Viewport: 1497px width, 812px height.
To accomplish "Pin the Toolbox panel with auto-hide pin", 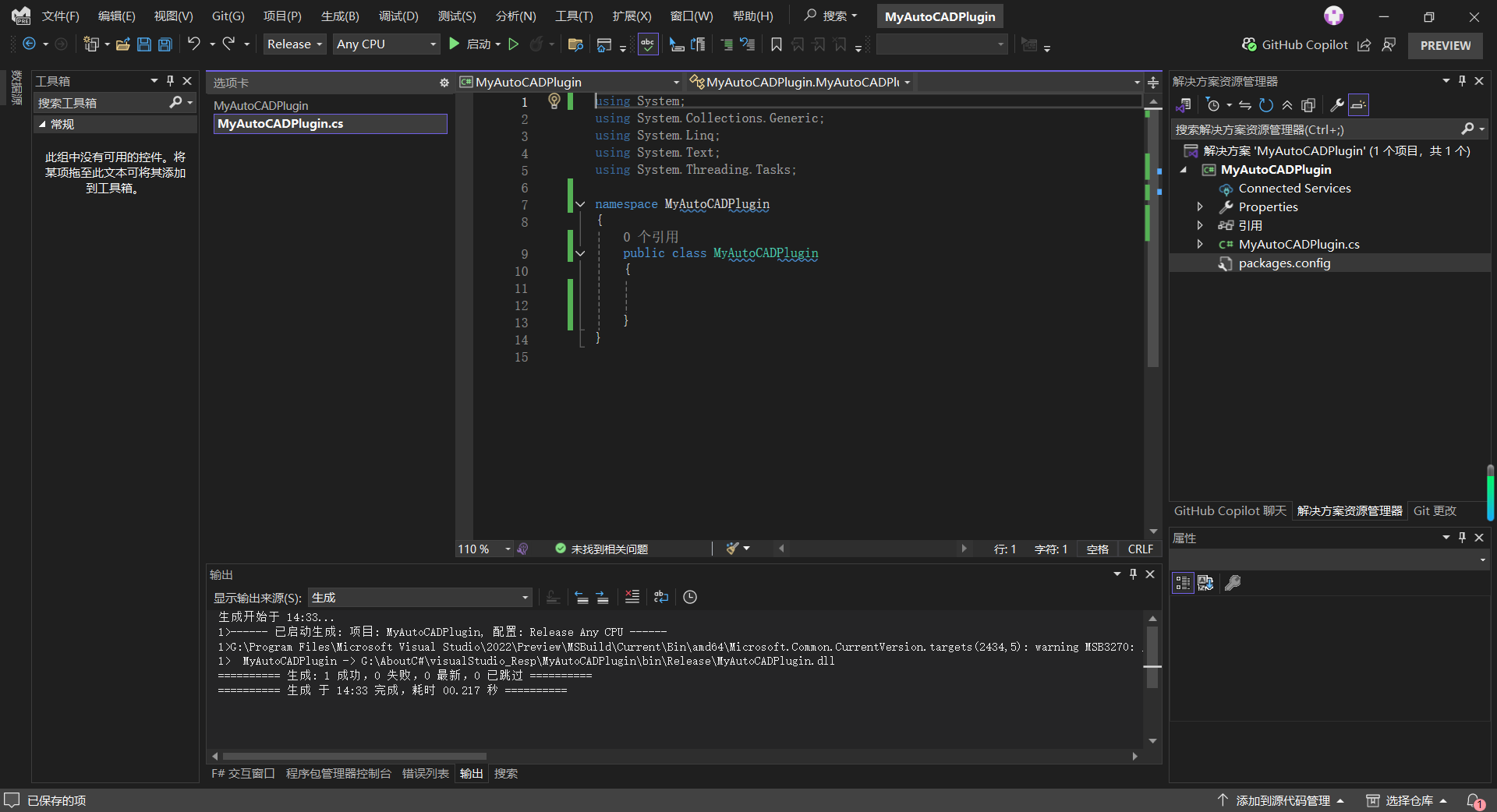I will click(170, 80).
